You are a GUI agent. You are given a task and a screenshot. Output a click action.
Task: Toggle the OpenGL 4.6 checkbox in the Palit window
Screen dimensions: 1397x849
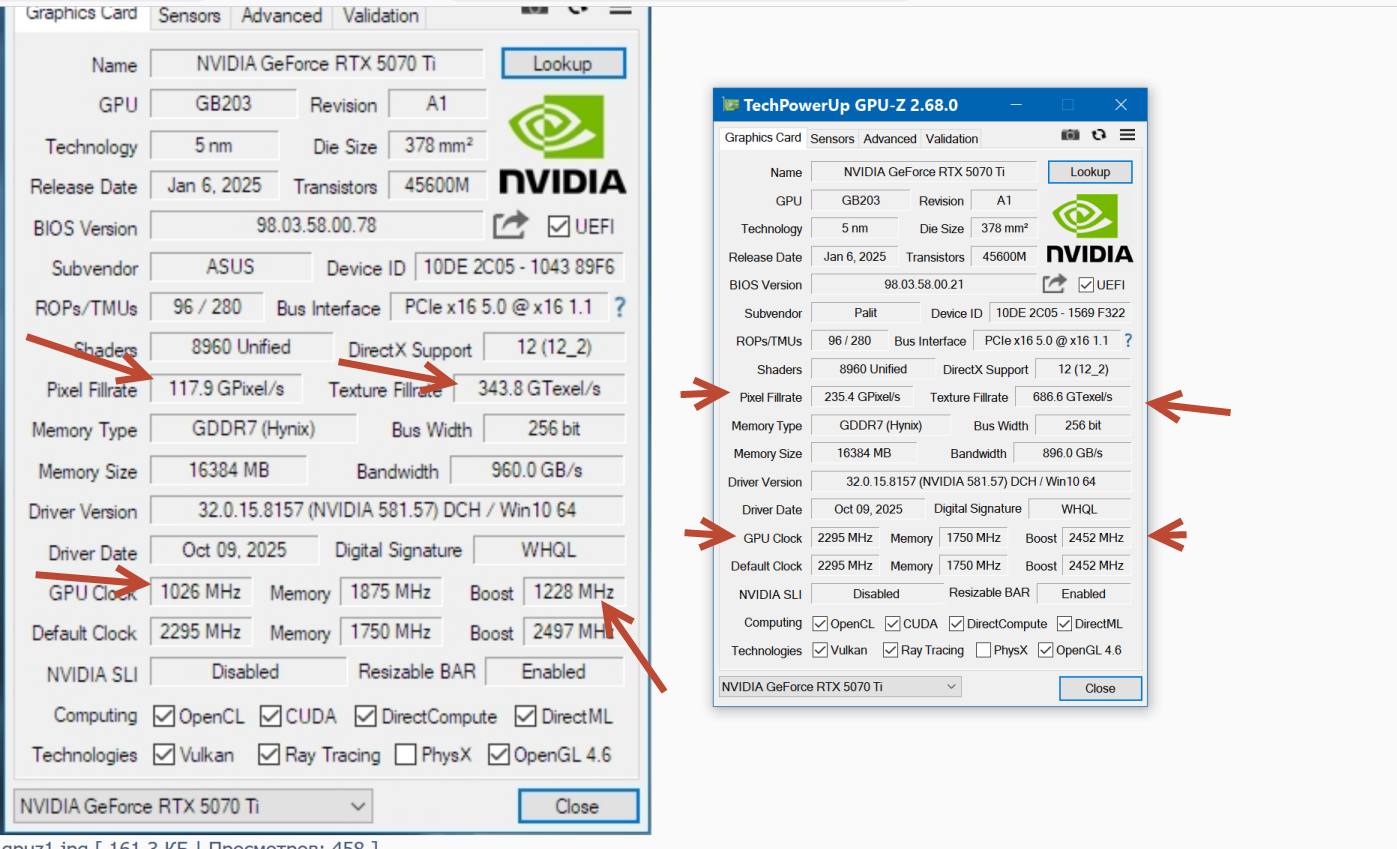click(1046, 650)
